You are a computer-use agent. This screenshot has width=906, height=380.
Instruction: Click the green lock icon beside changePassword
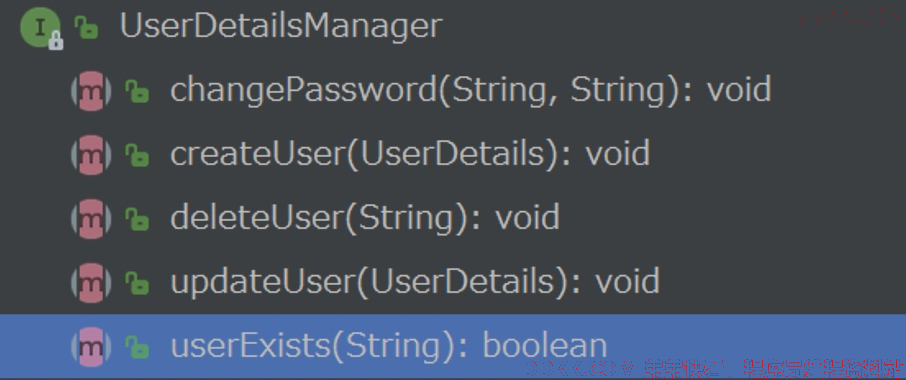pyautogui.click(x=137, y=91)
